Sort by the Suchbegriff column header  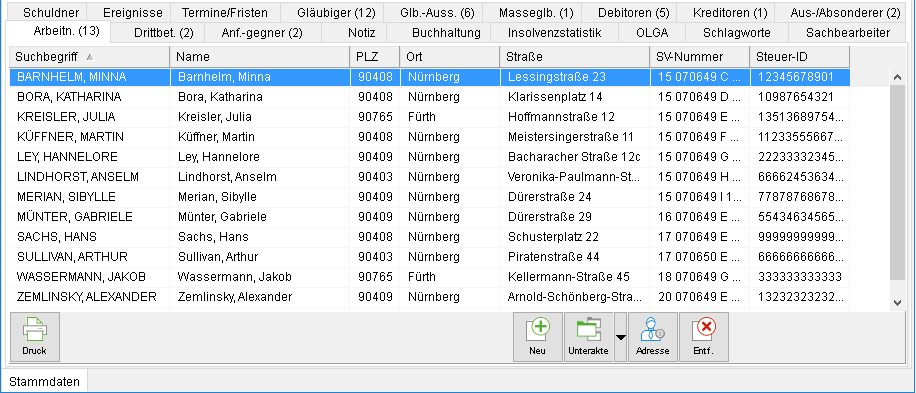[x=89, y=57]
